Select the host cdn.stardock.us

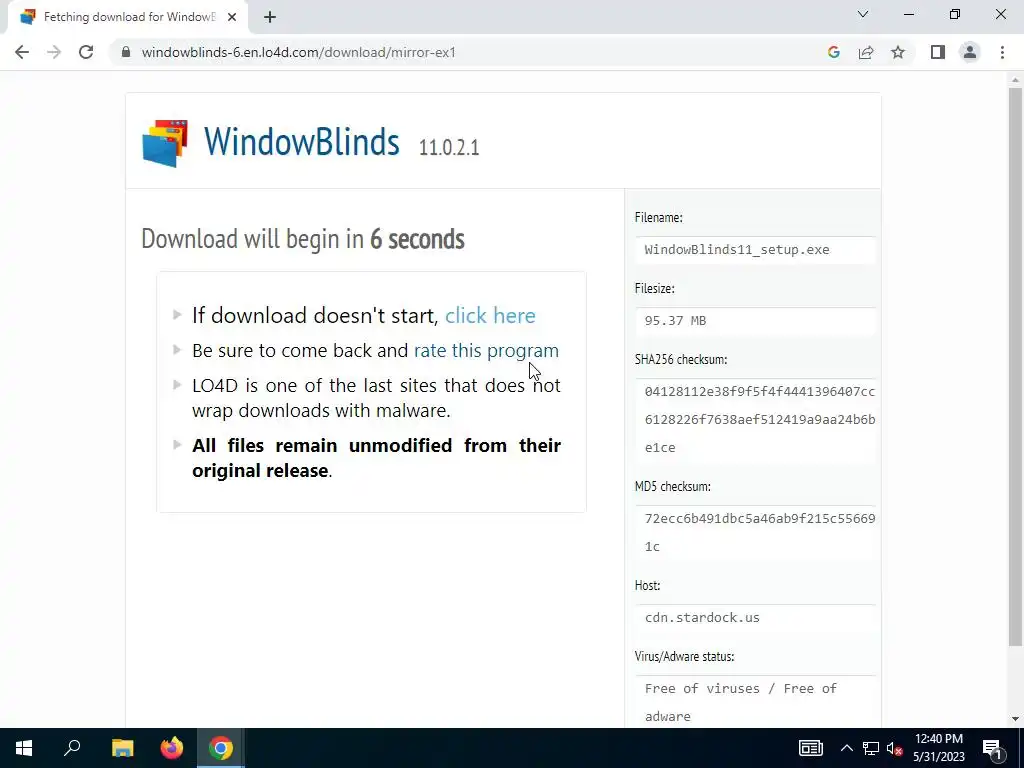click(x=702, y=617)
